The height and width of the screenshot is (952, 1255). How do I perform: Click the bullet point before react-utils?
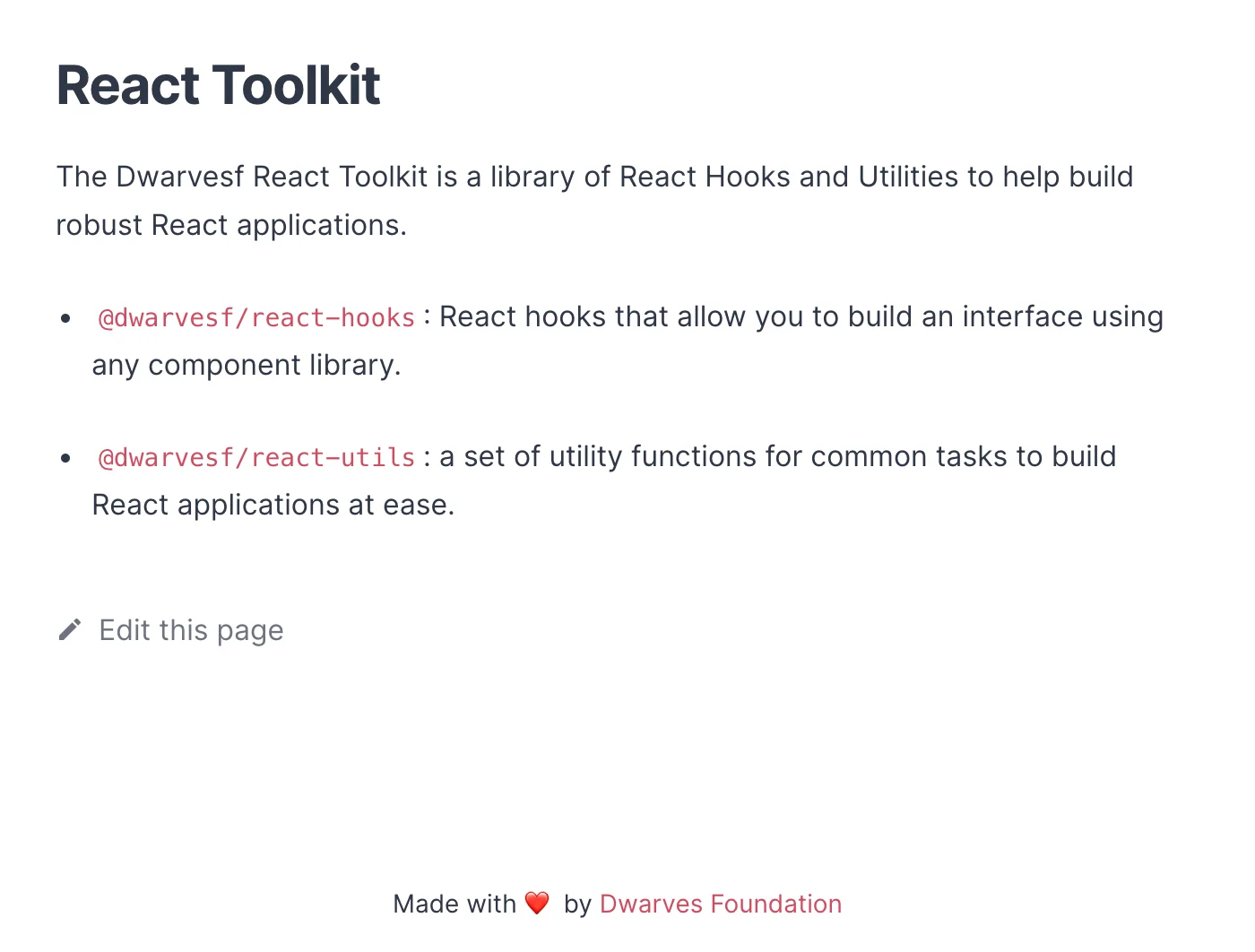65,458
